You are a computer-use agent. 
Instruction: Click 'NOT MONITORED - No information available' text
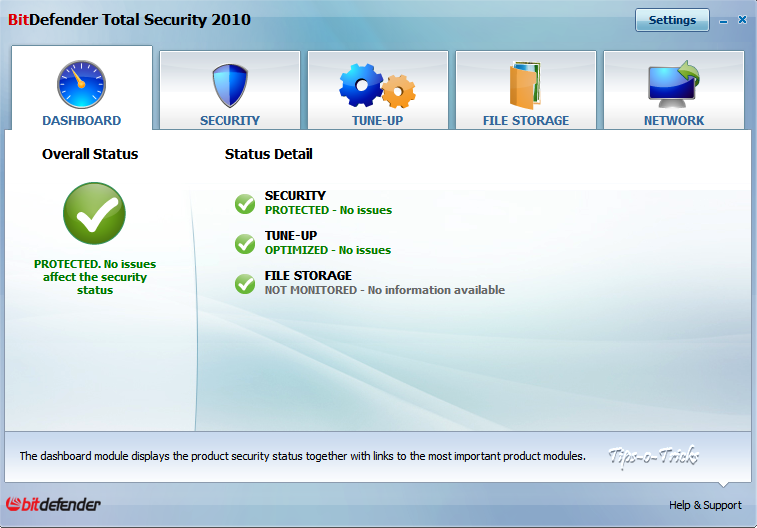point(385,290)
